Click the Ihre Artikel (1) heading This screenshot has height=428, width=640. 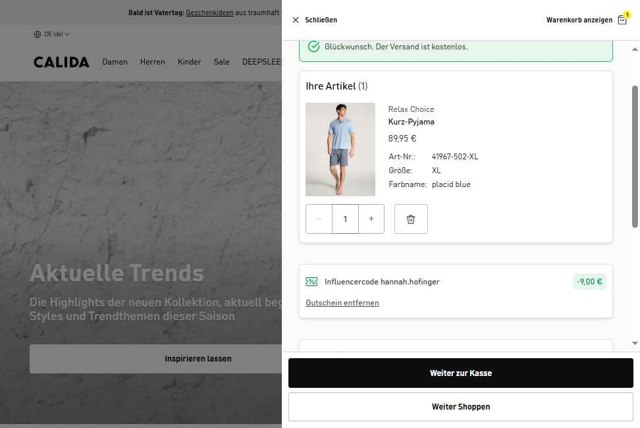[x=337, y=86]
